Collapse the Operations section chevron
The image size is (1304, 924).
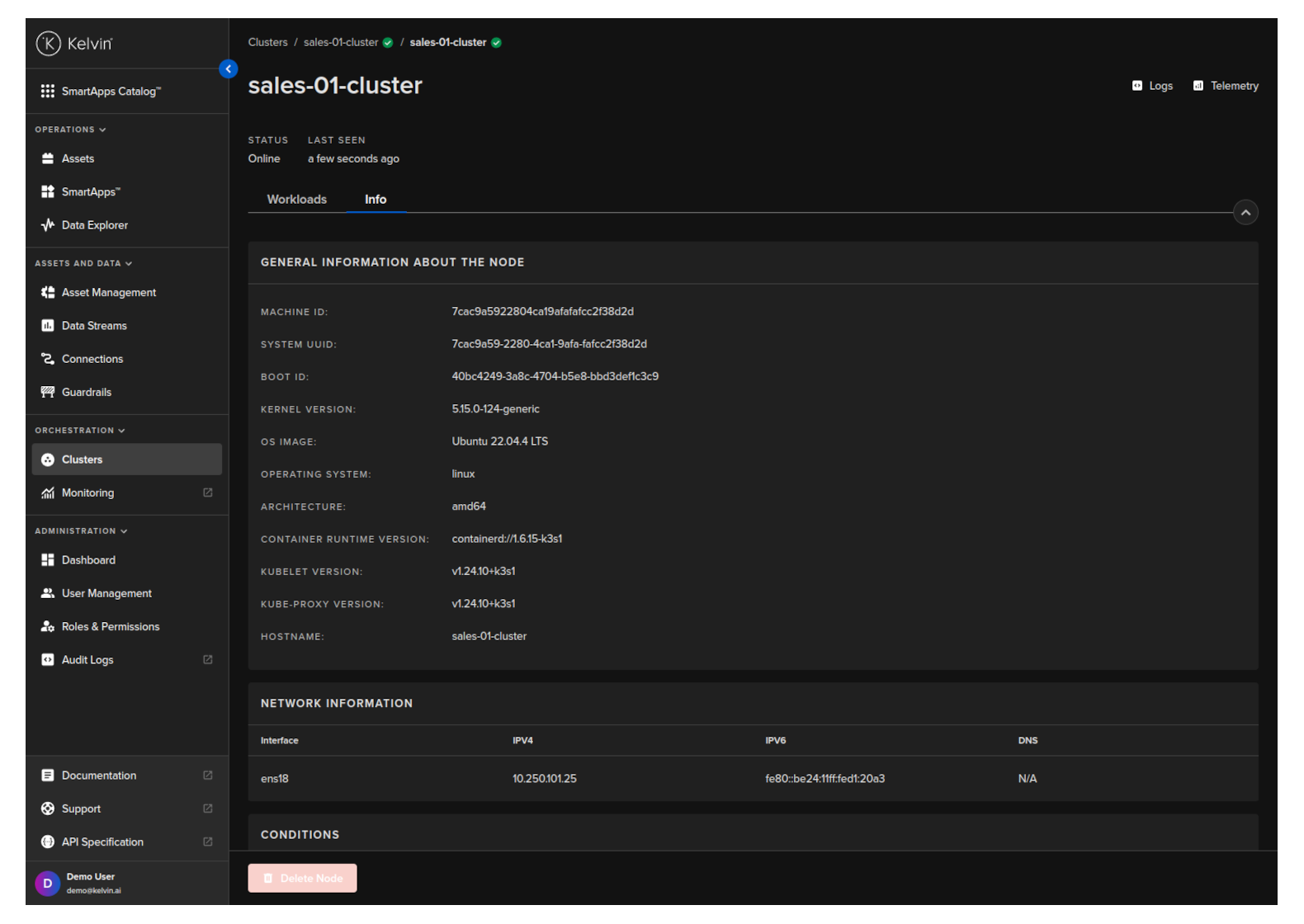[x=102, y=130]
